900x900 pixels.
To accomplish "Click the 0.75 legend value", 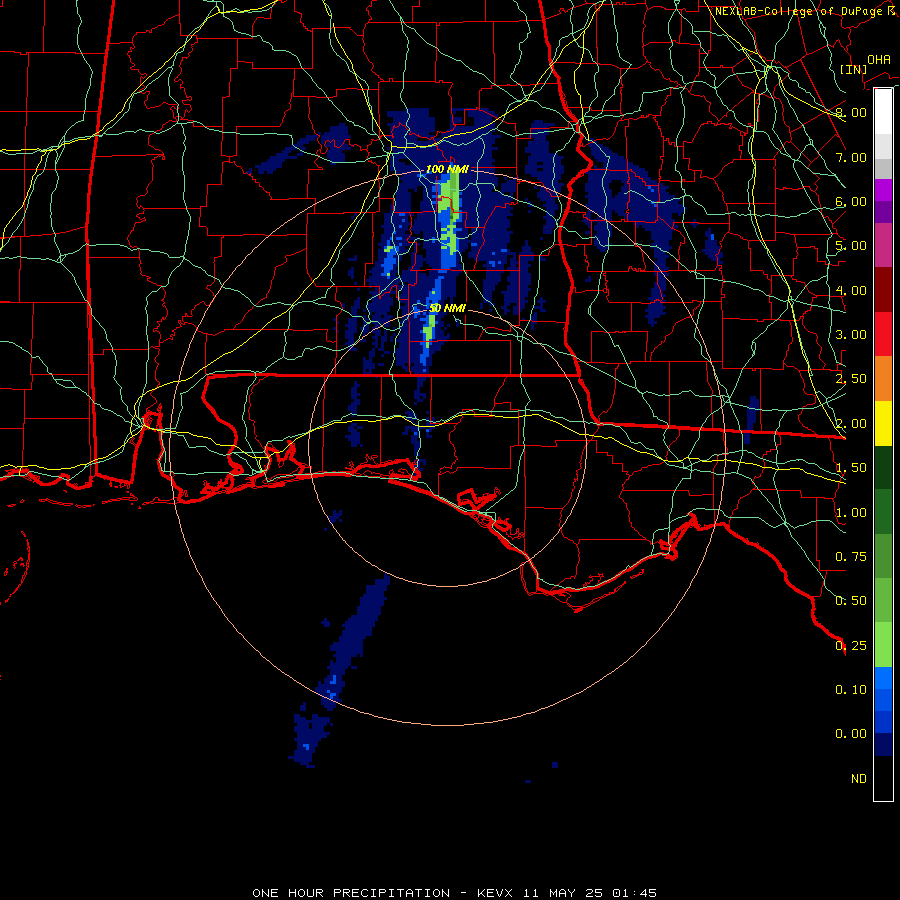I will 851,557.
